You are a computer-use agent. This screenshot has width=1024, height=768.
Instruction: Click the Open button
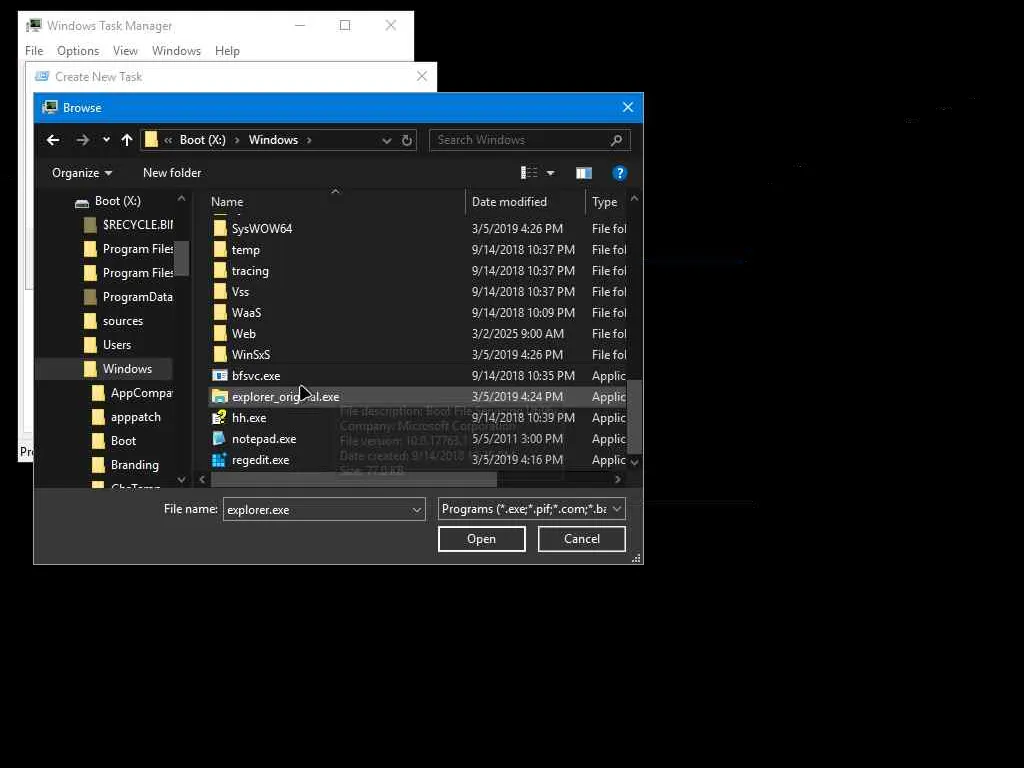(x=481, y=539)
